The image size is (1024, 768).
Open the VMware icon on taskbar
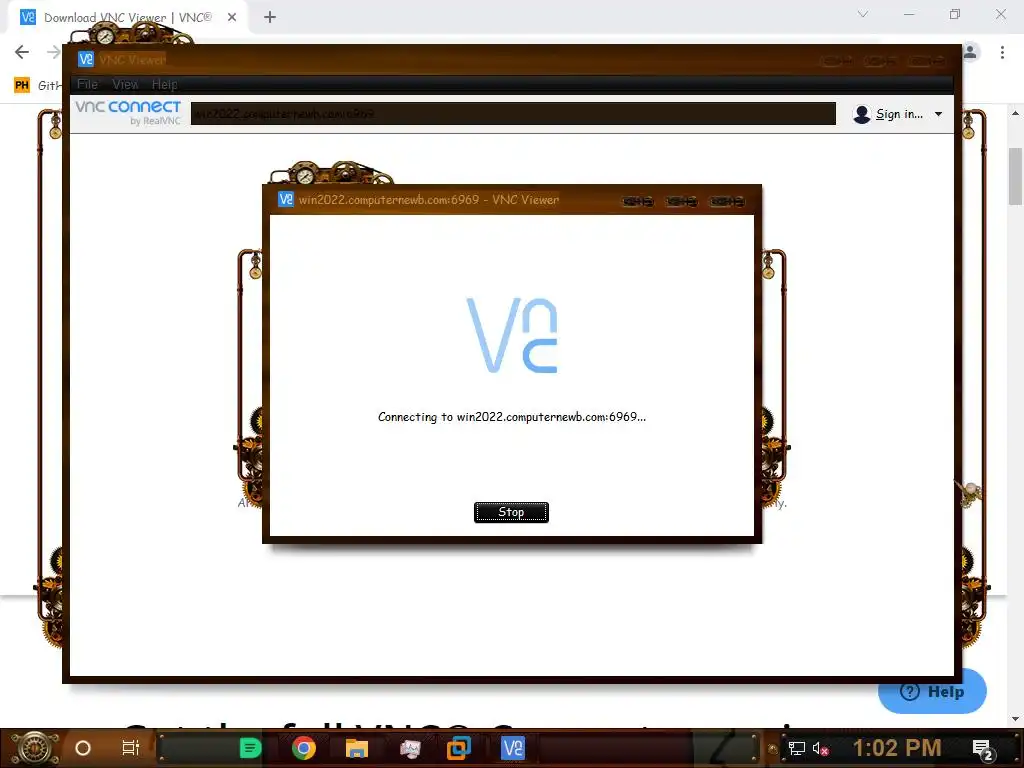458,748
